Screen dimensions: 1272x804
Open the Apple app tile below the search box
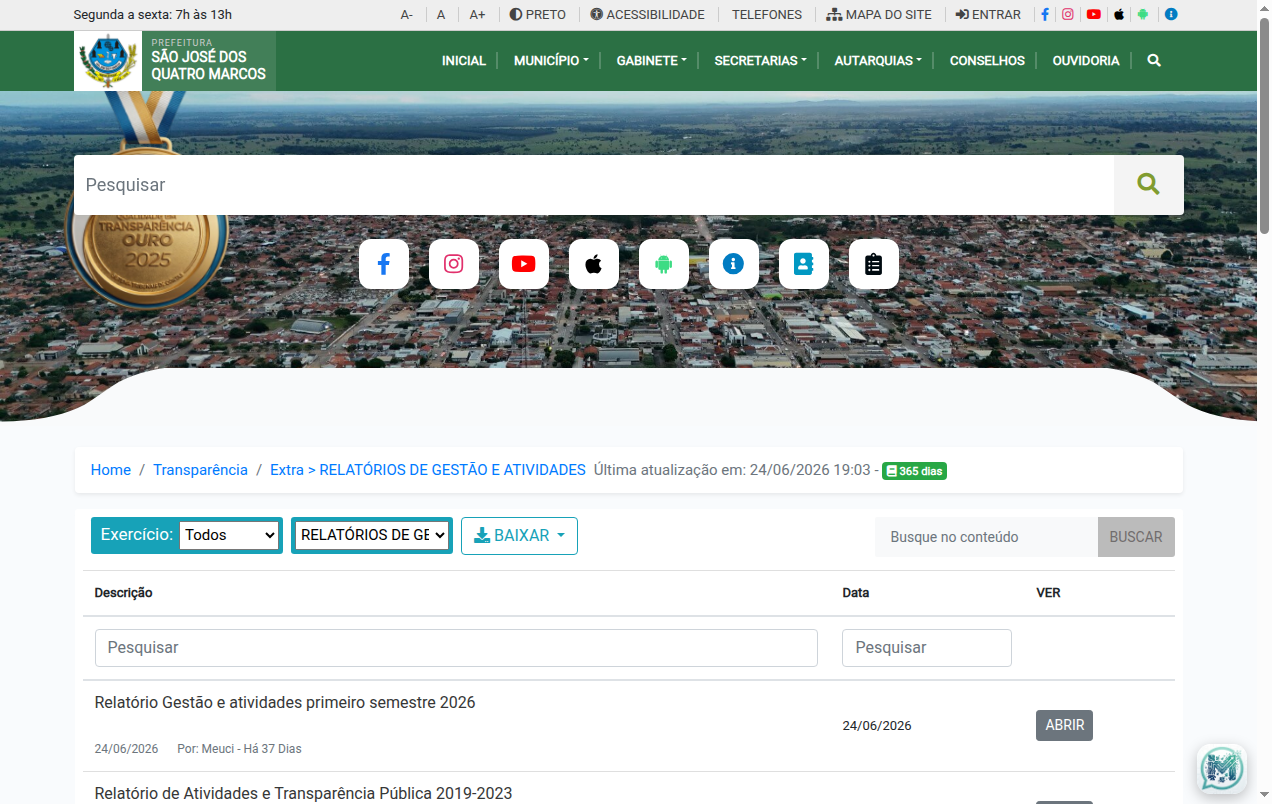(x=594, y=264)
